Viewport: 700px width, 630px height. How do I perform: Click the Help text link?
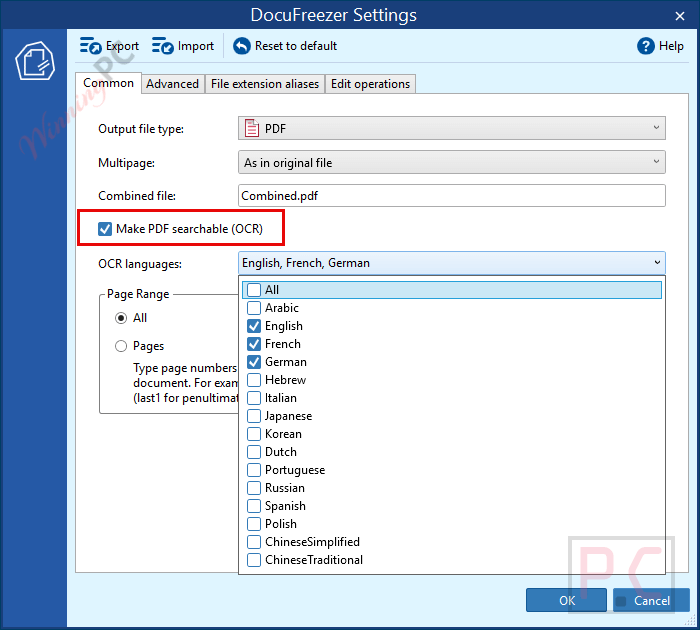tap(671, 46)
